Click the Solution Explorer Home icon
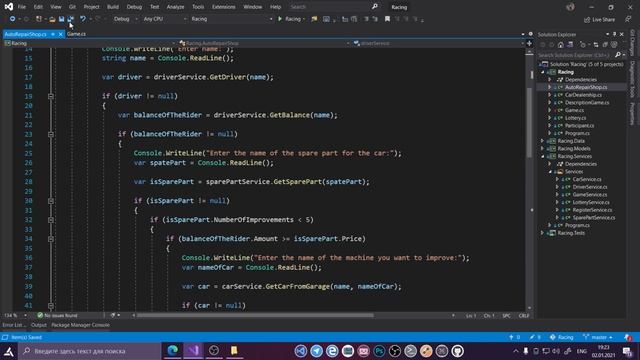The height and width of the screenshot is (360, 640). click(561, 45)
